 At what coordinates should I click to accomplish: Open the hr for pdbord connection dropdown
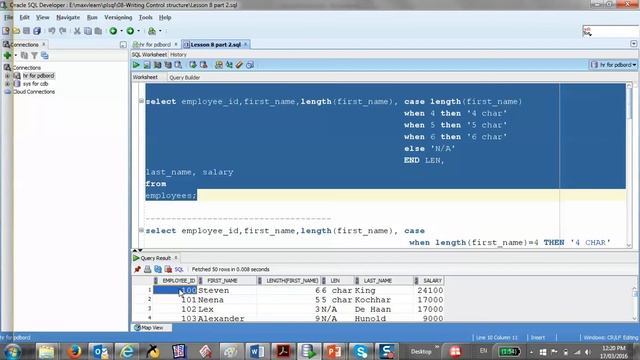pyautogui.click(x=613, y=65)
